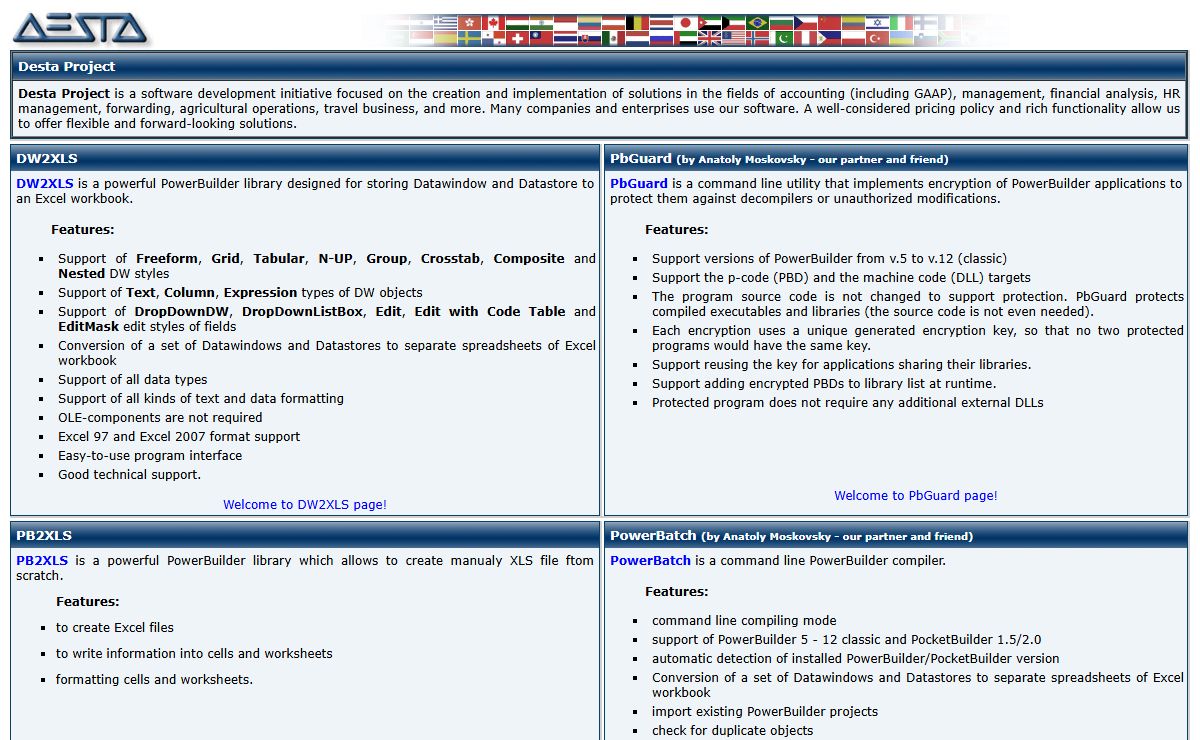Click 'to create Excel files' item
Screen dimensions: 1200x740
(115, 627)
